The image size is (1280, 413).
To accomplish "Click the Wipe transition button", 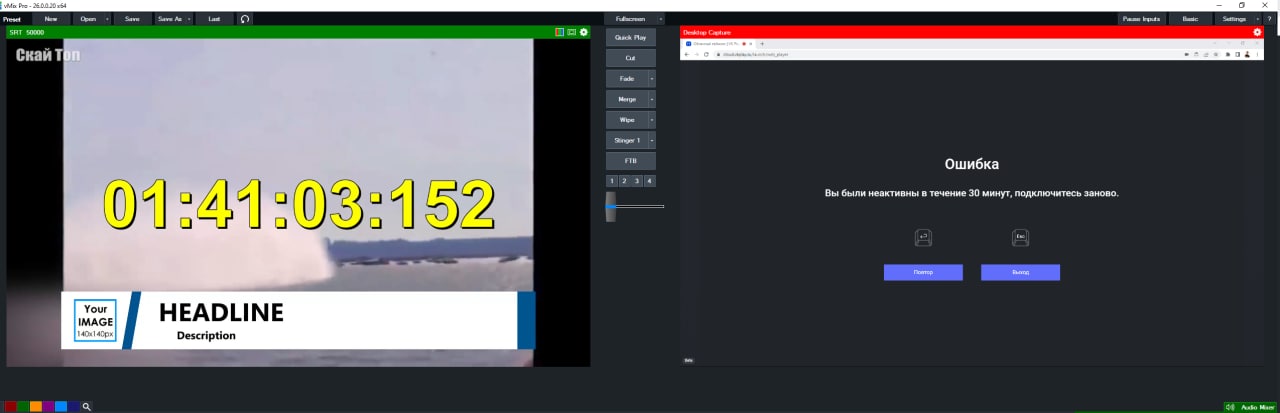I will coord(627,119).
